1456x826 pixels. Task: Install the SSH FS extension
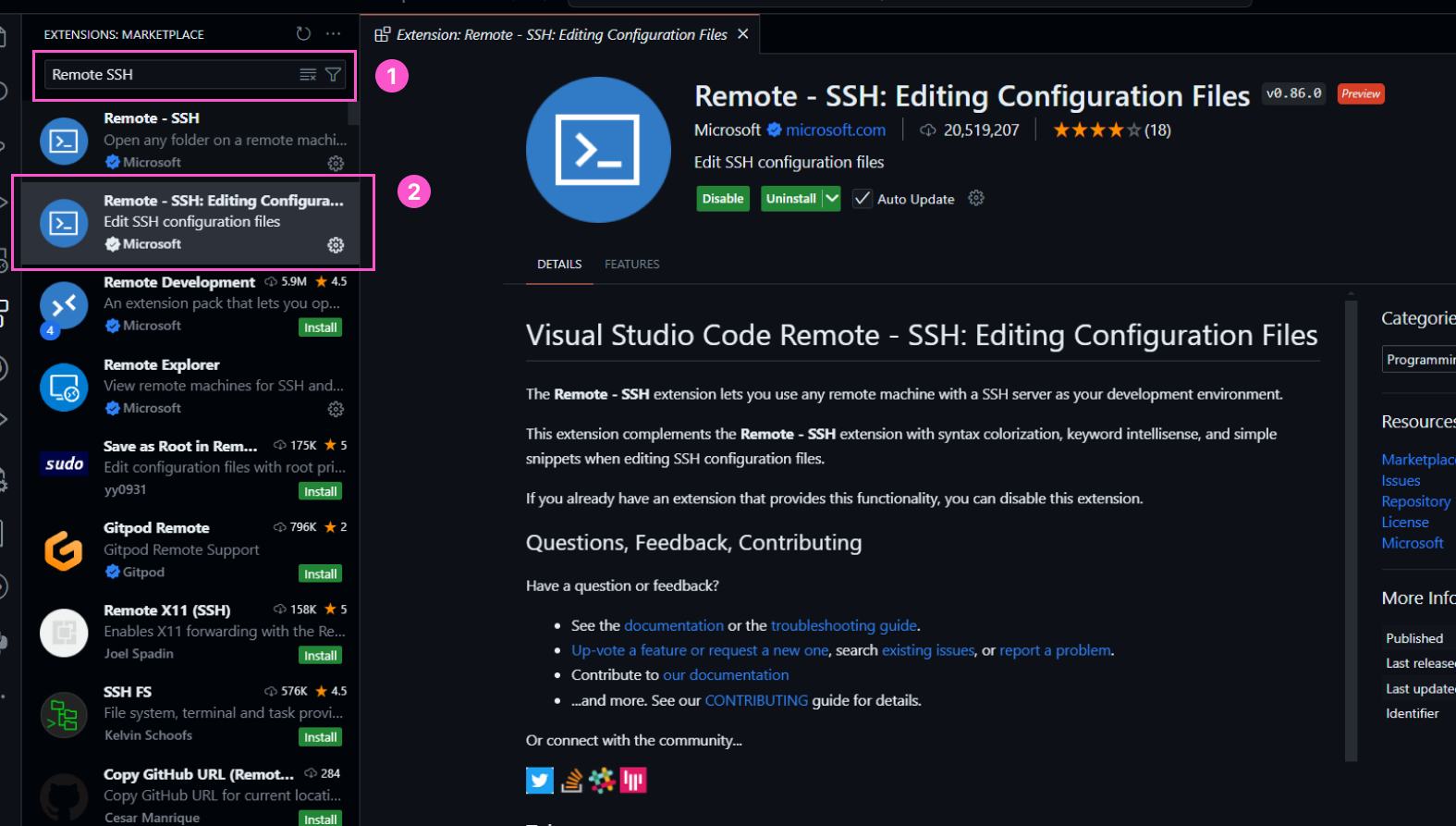coord(321,737)
